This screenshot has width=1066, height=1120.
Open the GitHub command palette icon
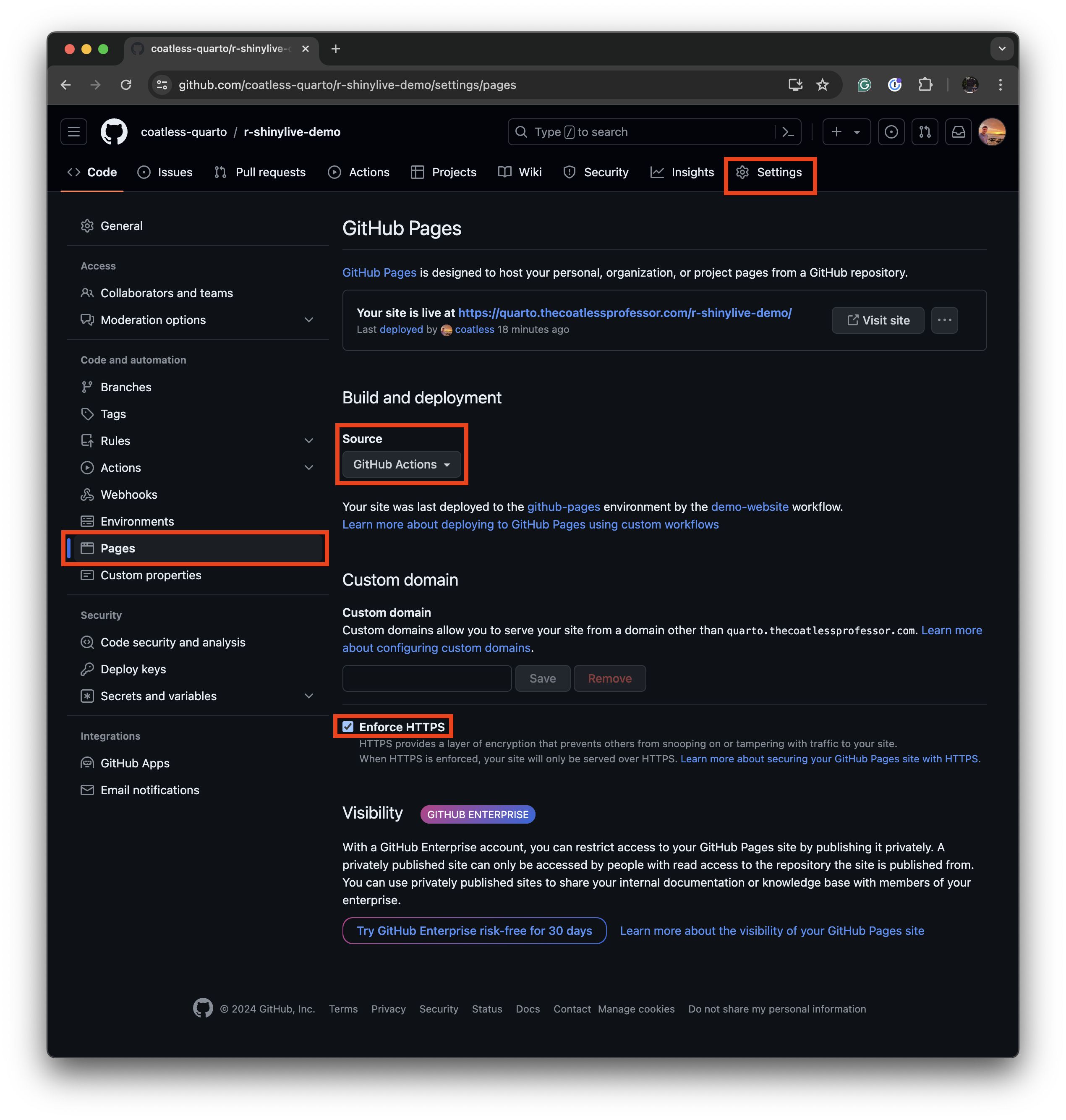point(788,132)
